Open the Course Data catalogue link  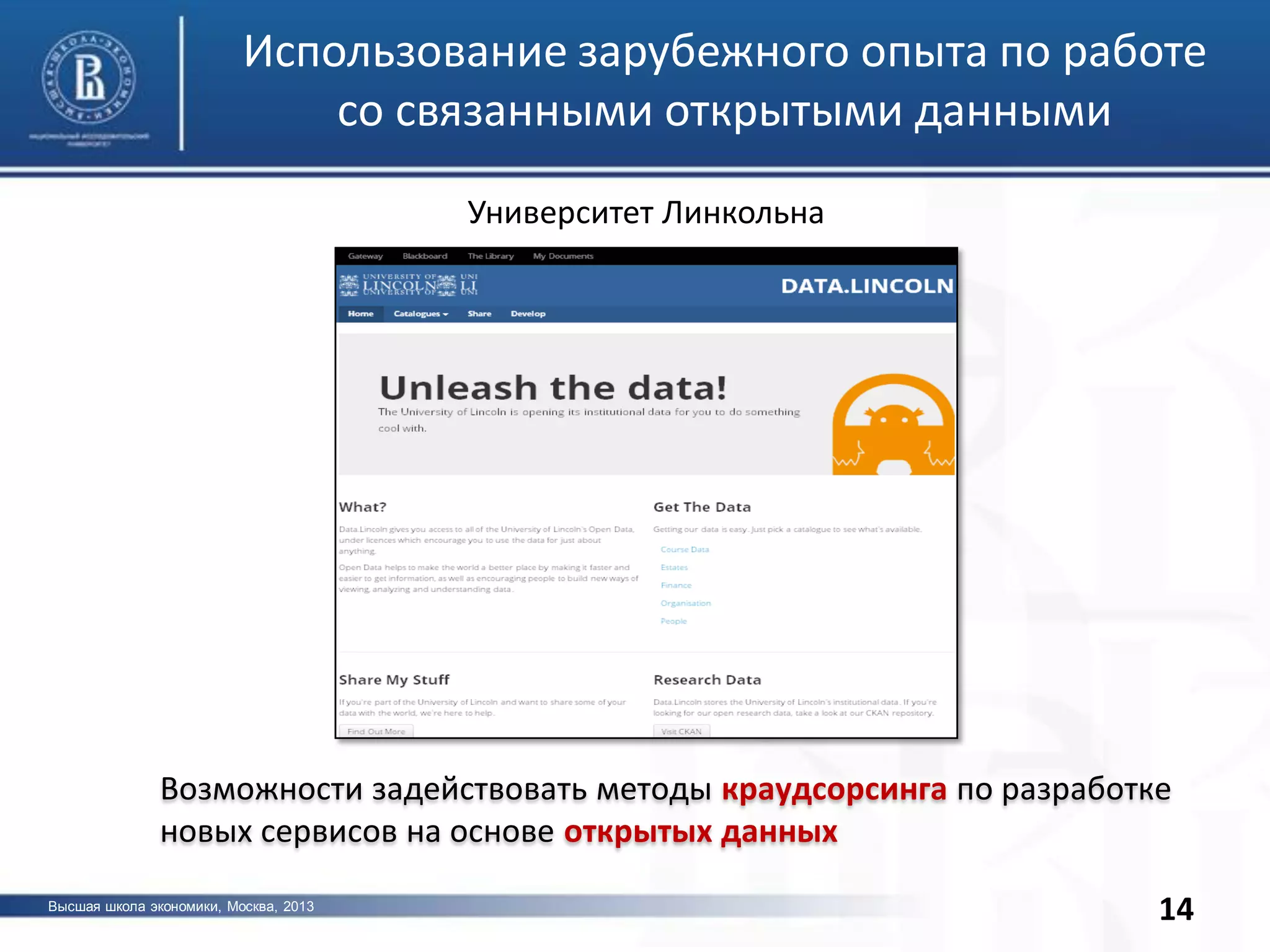pyautogui.click(x=685, y=550)
